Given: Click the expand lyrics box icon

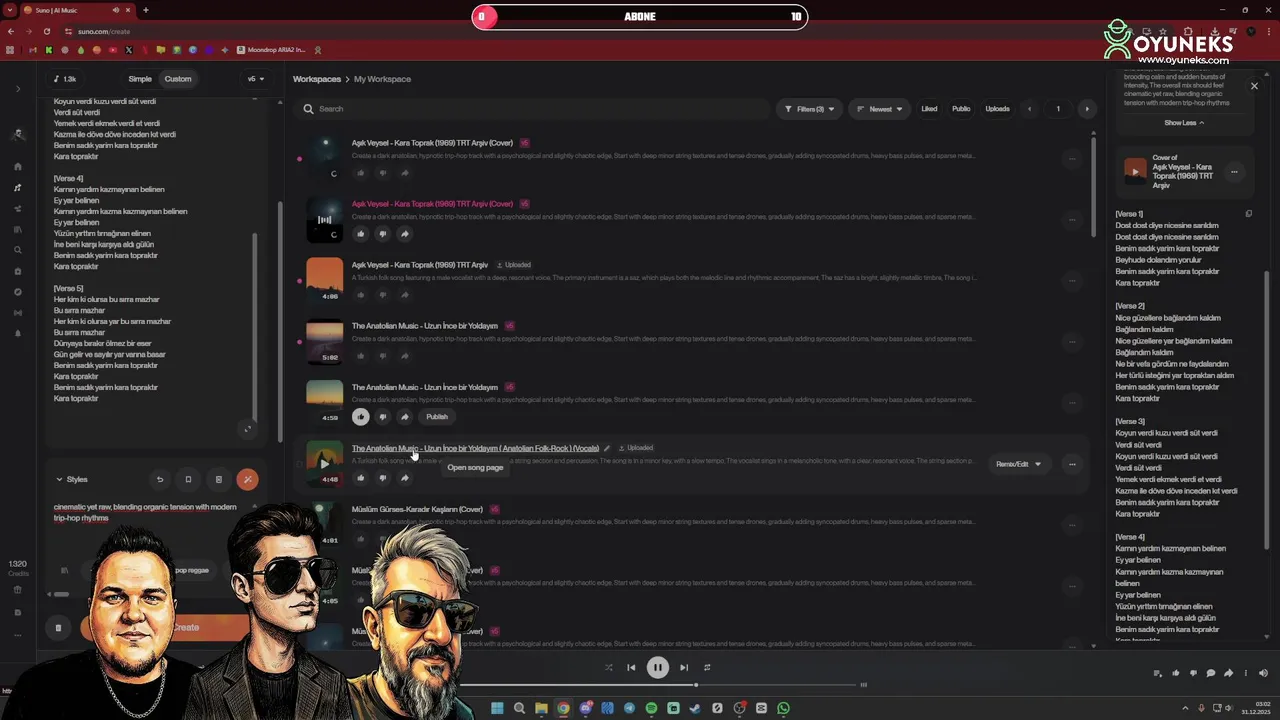Looking at the screenshot, I should (x=248, y=429).
